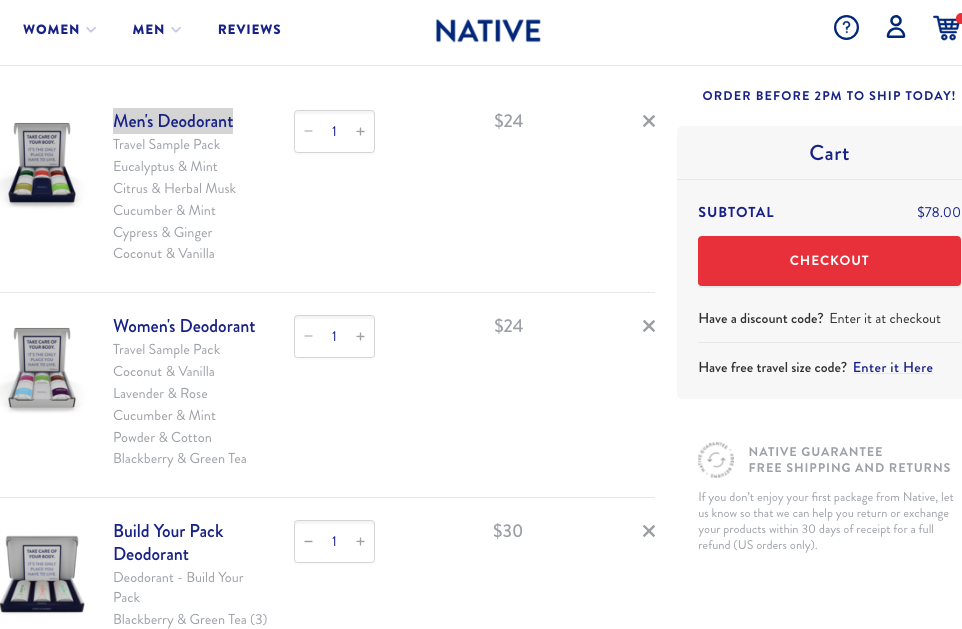Remove Men's Deodorant from cart
The image size is (962, 629).
(649, 121)
